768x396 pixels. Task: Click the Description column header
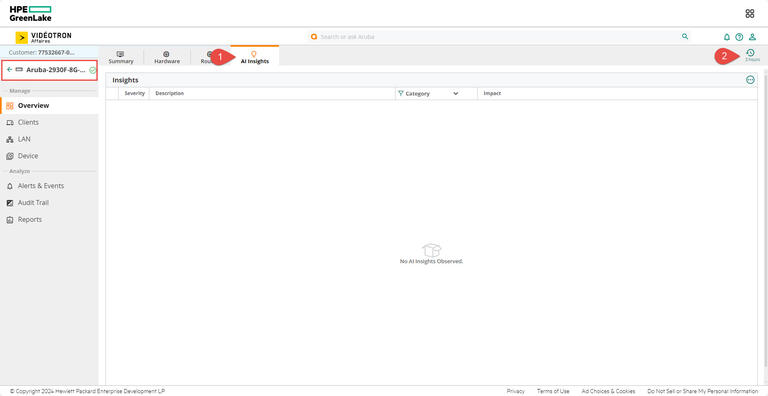point(169,93)
